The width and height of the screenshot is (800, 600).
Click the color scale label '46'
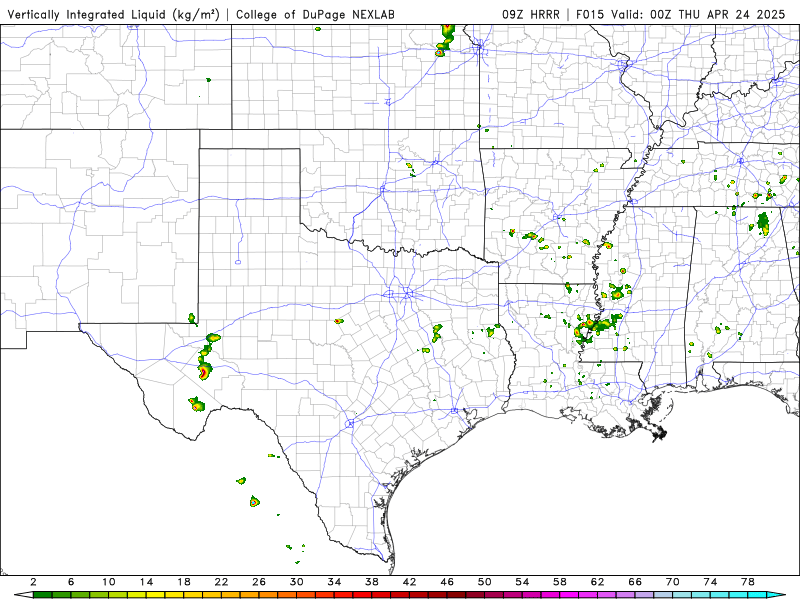447,582
